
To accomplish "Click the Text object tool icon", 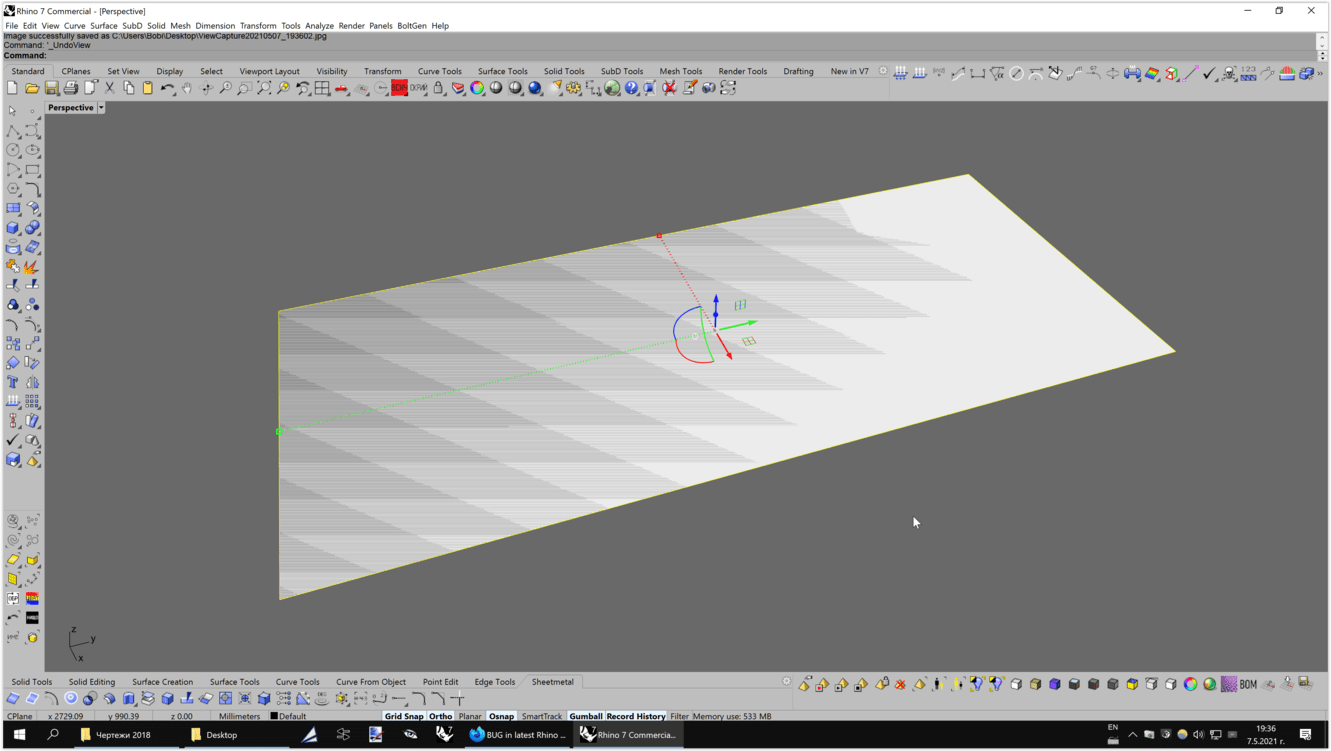I will click(x=13, y=382).
